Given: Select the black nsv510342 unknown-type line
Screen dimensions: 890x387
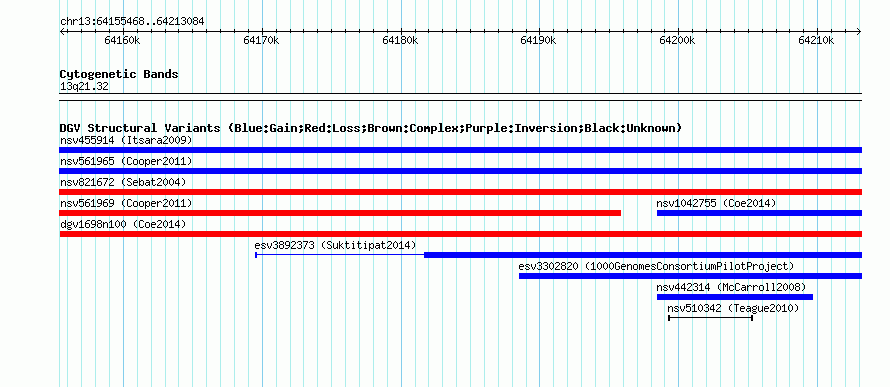Looking at the screenshot, I should pyautogui.click(x=711, y=318).
